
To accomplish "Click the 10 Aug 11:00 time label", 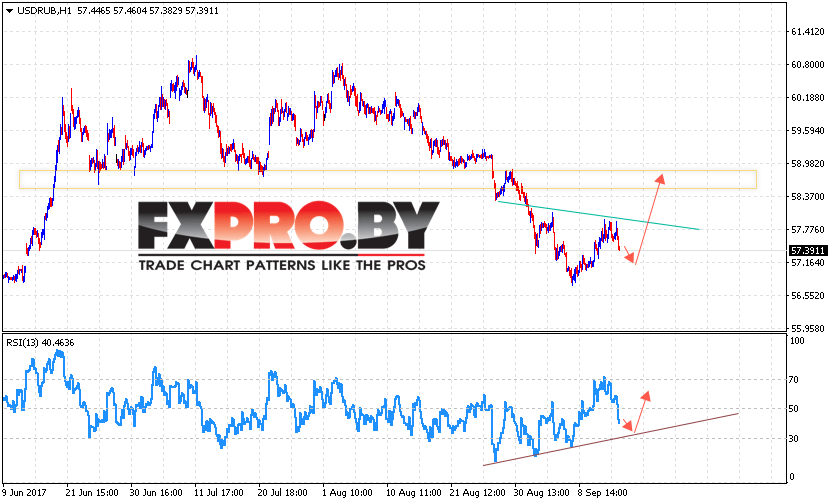I will 413,493.
